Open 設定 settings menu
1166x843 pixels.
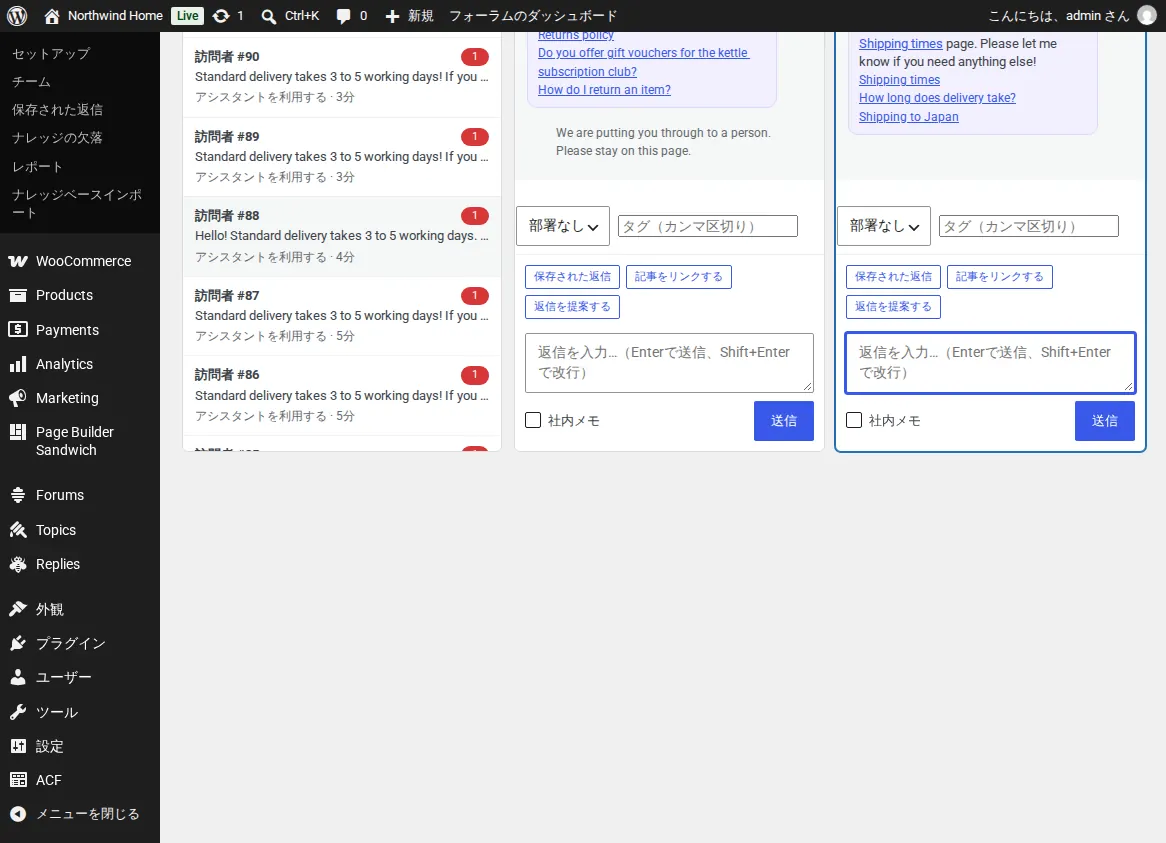pos(80,746)
